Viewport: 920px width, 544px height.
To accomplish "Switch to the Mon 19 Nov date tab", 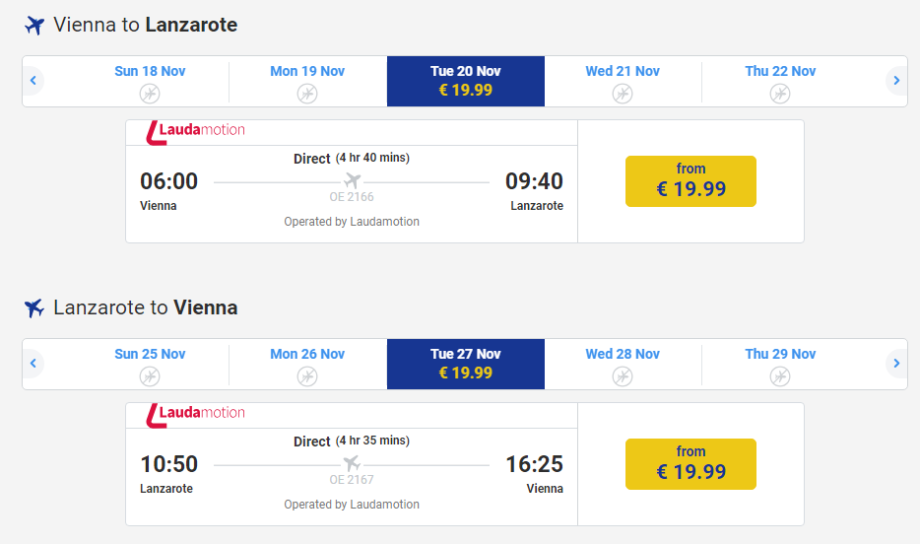I will click(x=307, y=81).
